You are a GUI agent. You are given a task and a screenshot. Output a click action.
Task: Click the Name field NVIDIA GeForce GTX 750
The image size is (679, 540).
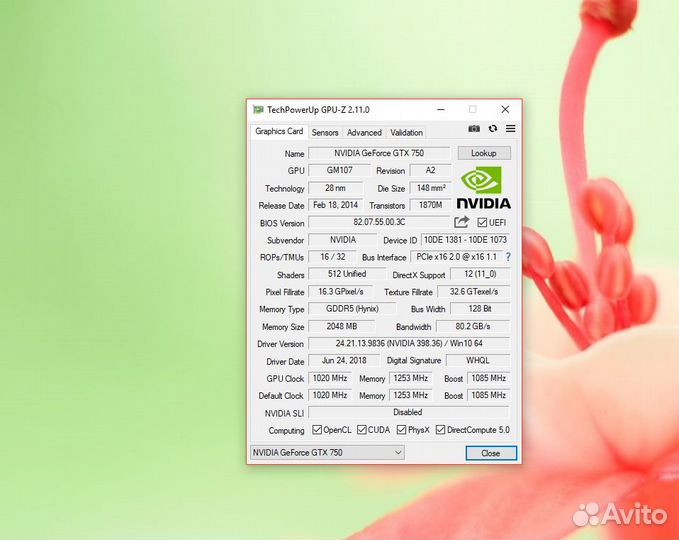point(379,153)
